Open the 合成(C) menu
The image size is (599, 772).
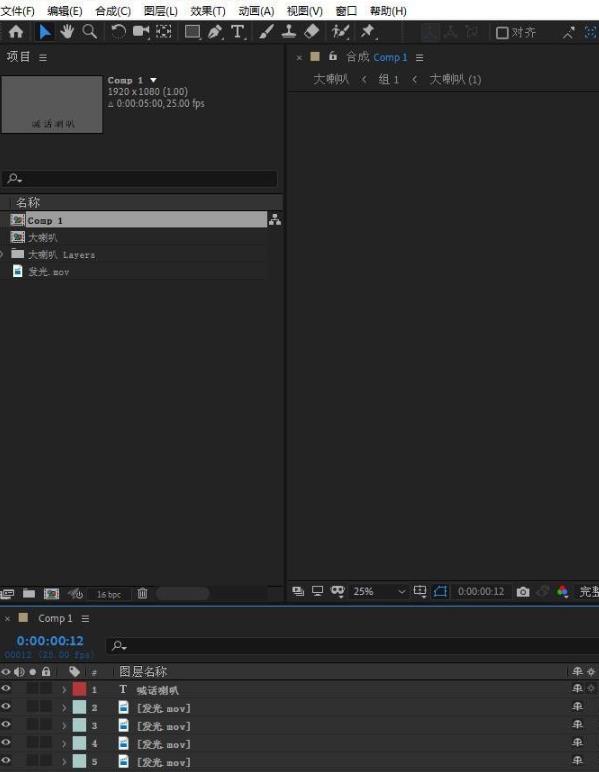(x=113, y=11)
